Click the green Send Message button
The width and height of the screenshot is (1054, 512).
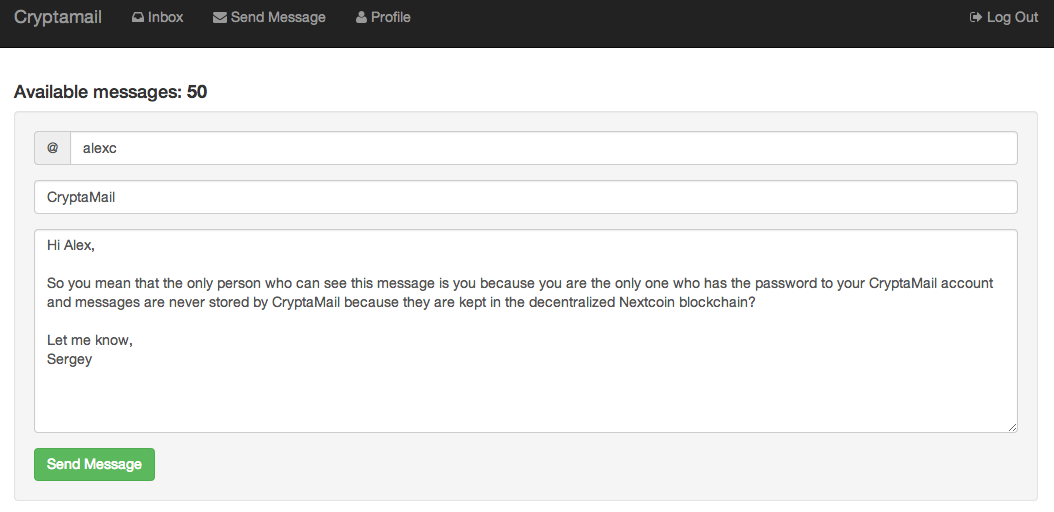[x=94, y=464]
